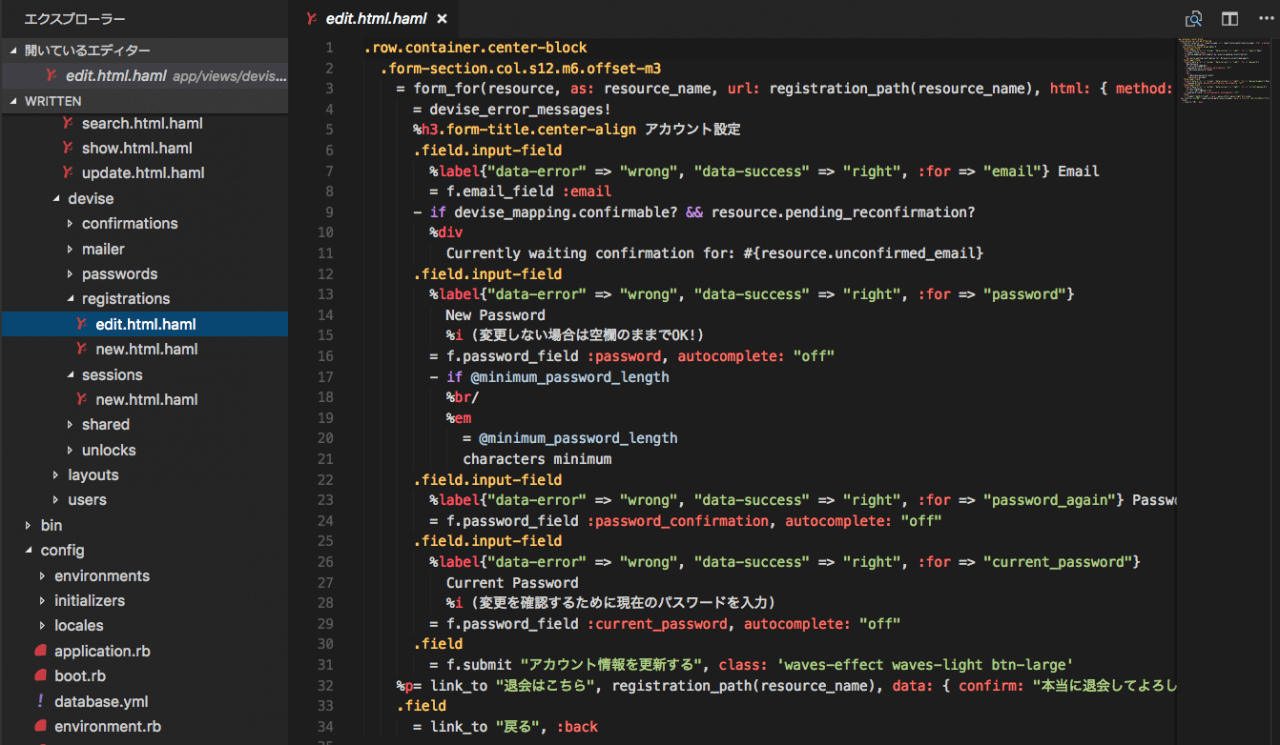Screen dimensions: 1280x745
Task: Collapse the registrations folder
Action: pos(71,299)
